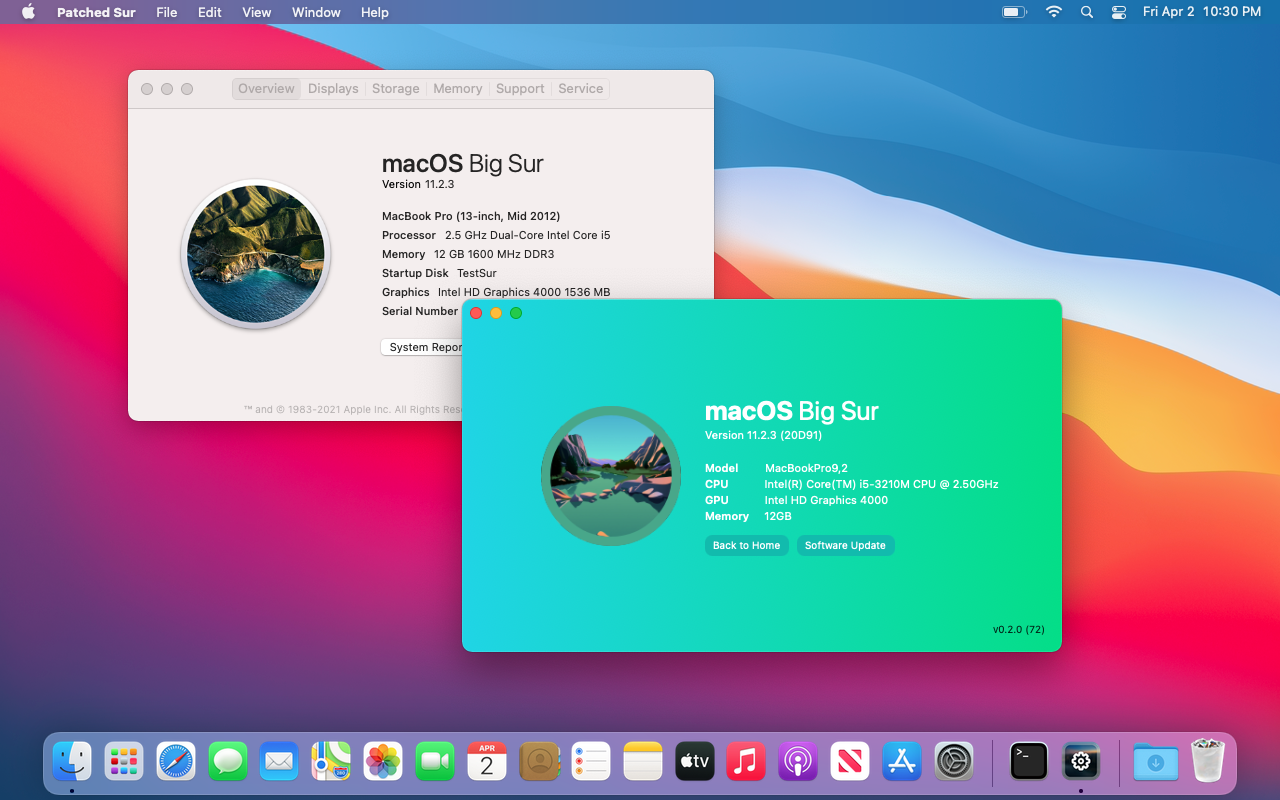Image resolution: width=1280 pixels, height=800 pixels.
Task: Click Software Update button in Patched Sur
Action: [x=845, y=545]
